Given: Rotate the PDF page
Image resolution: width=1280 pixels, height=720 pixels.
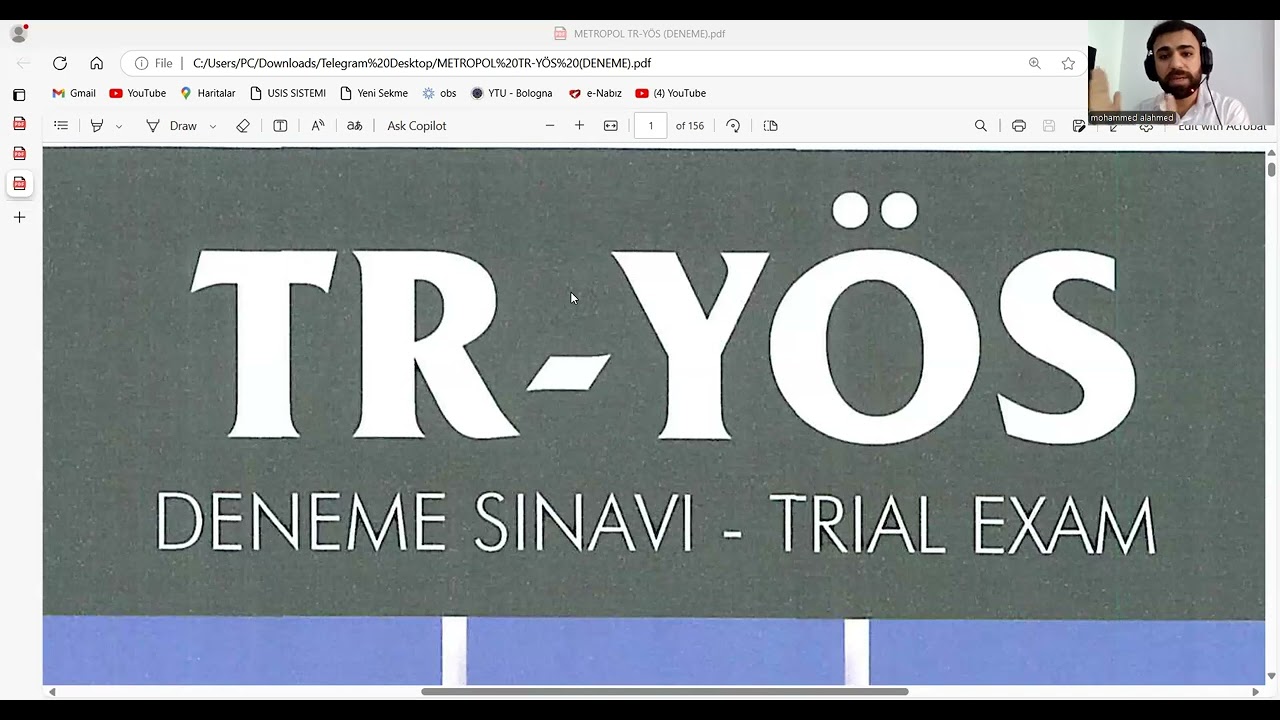Looking at the screenshot, I should click(733, 126).
